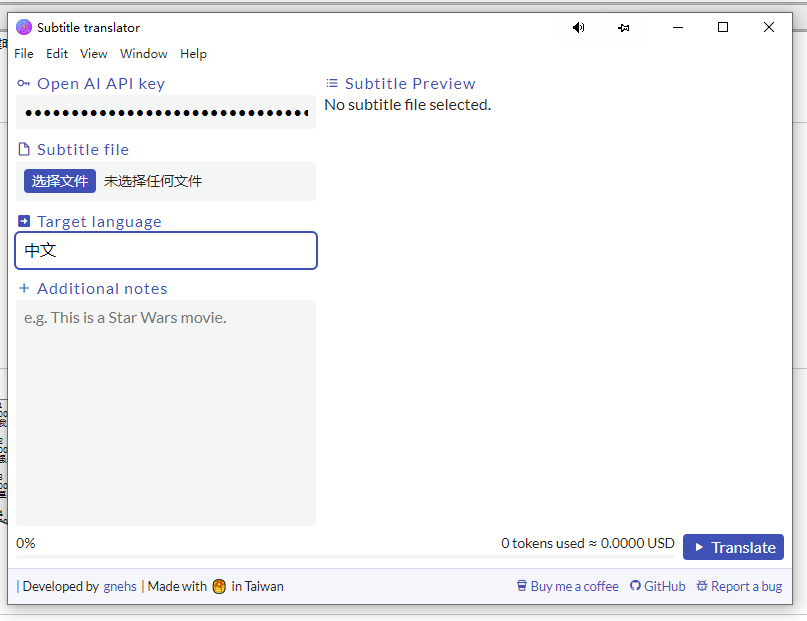Open the View menu

click(x=93, y=54)
